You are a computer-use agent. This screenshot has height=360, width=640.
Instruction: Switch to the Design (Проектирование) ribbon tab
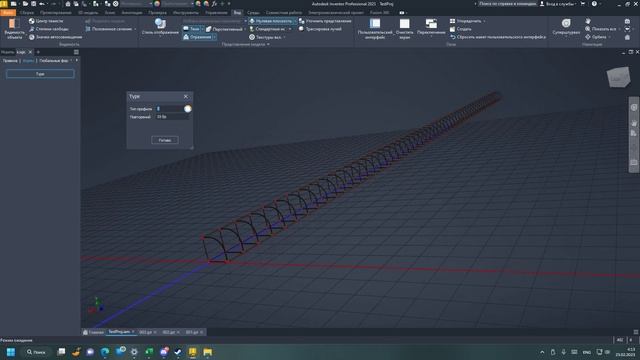pos(56,13)
